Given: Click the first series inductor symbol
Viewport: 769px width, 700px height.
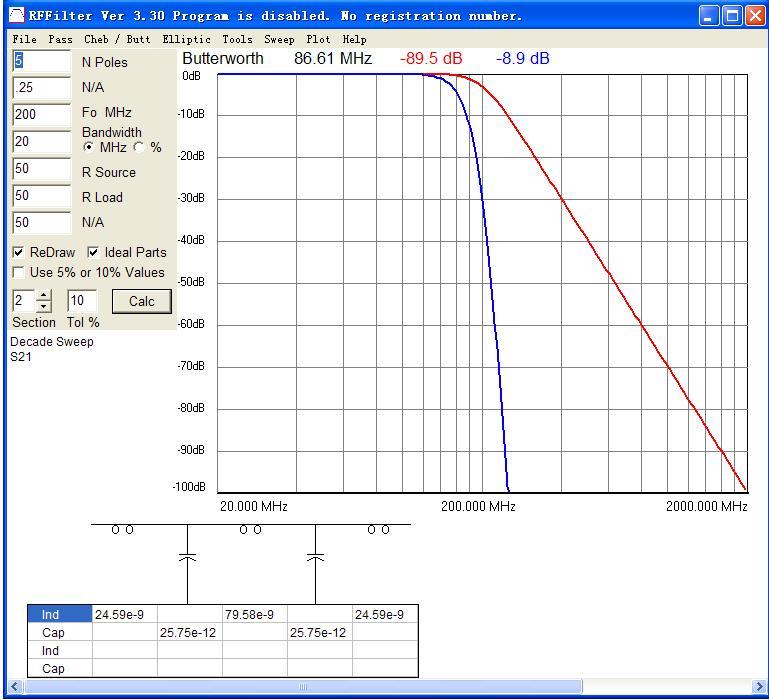Looking at the screenshot, I should (122, 530).
